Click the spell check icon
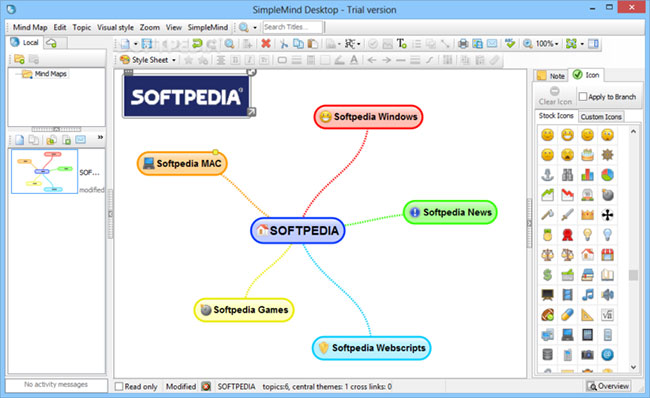650x398 pixels. point(510,44)
